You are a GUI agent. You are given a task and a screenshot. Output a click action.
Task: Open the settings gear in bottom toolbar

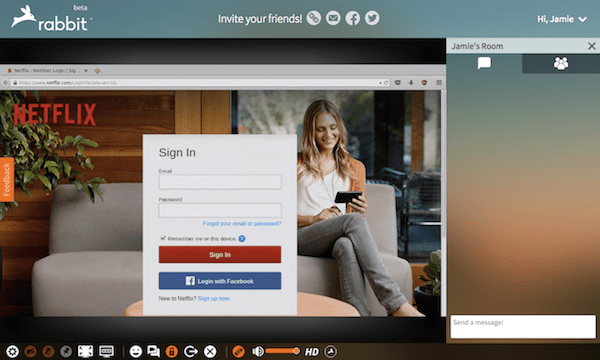tap(12, 351)
